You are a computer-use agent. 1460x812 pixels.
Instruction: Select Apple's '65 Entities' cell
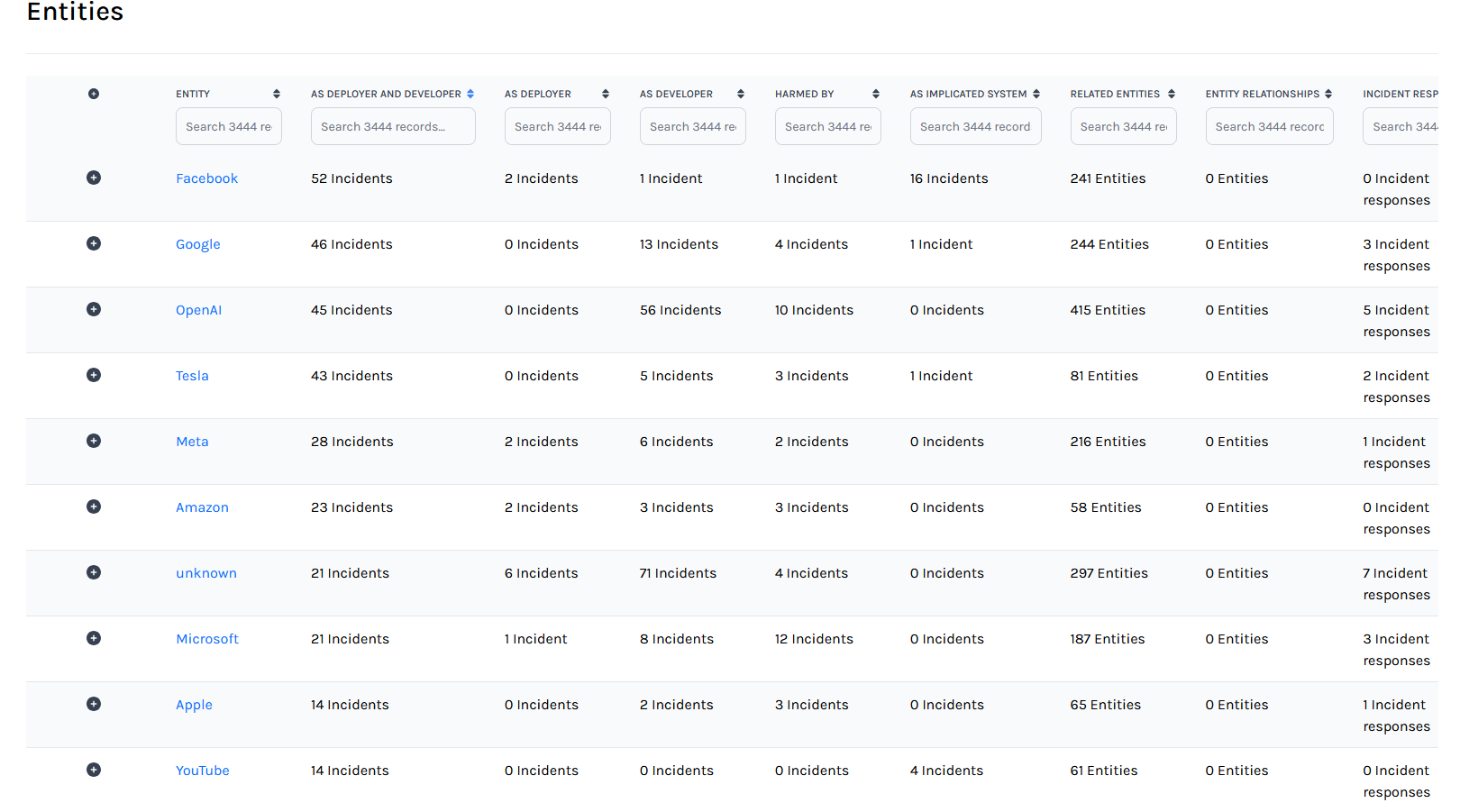click(1106, 705)
